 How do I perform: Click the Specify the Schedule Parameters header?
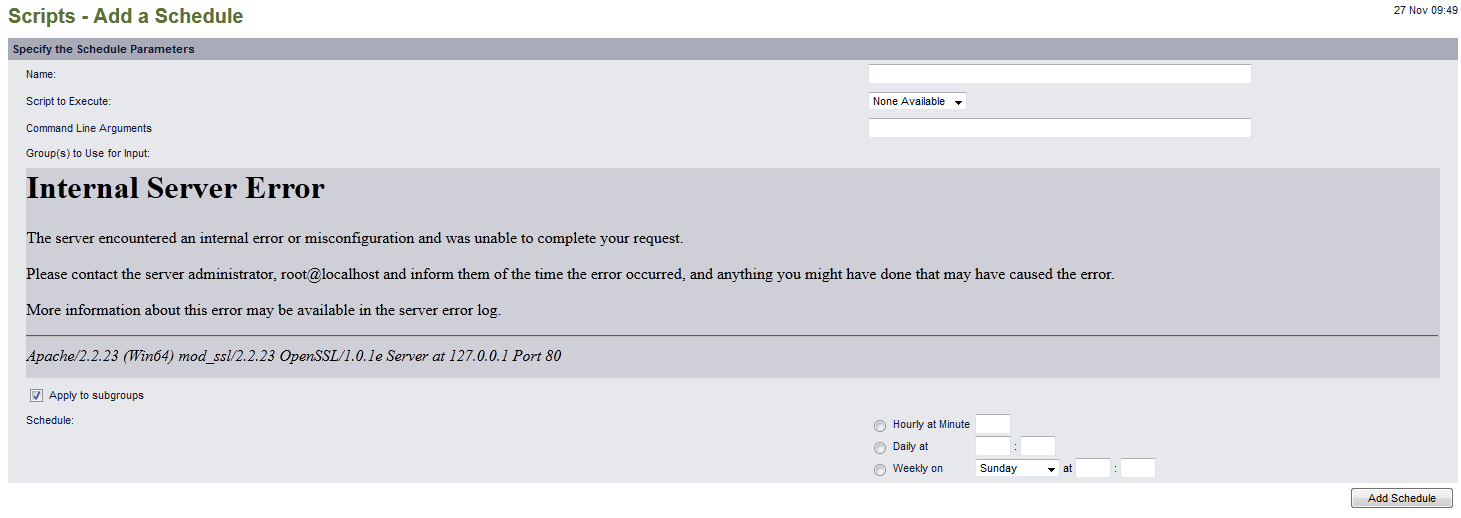click(x=104, y=49)
